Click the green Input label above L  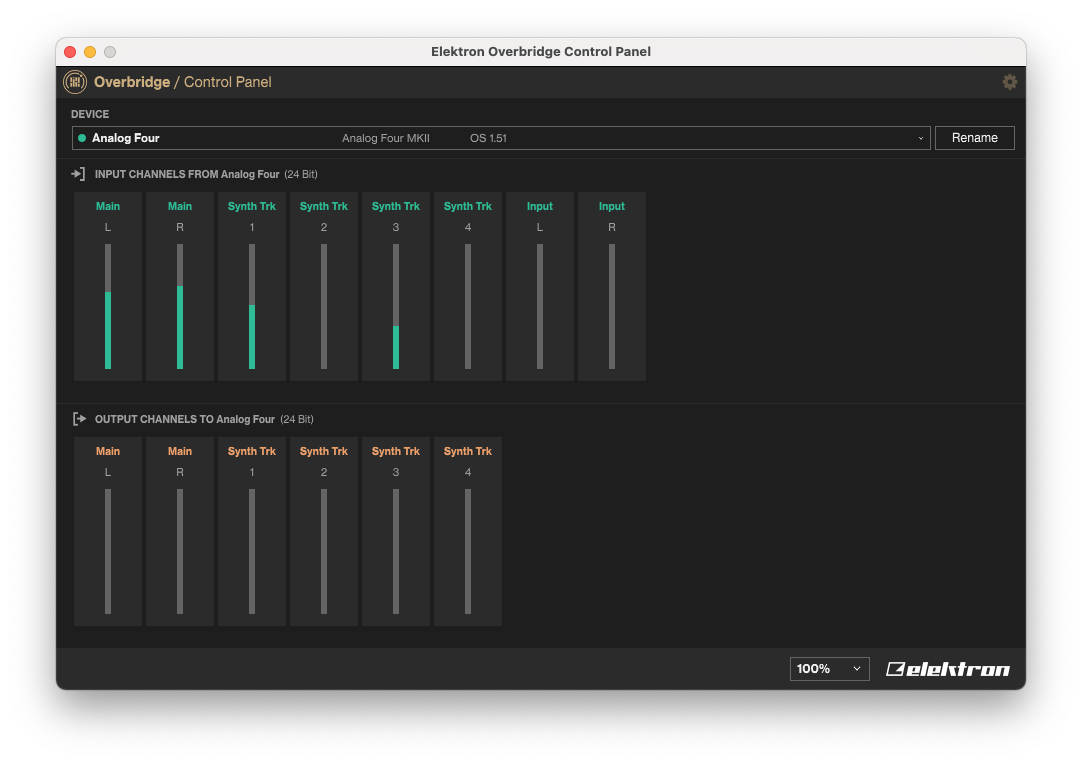coord(540,206)
